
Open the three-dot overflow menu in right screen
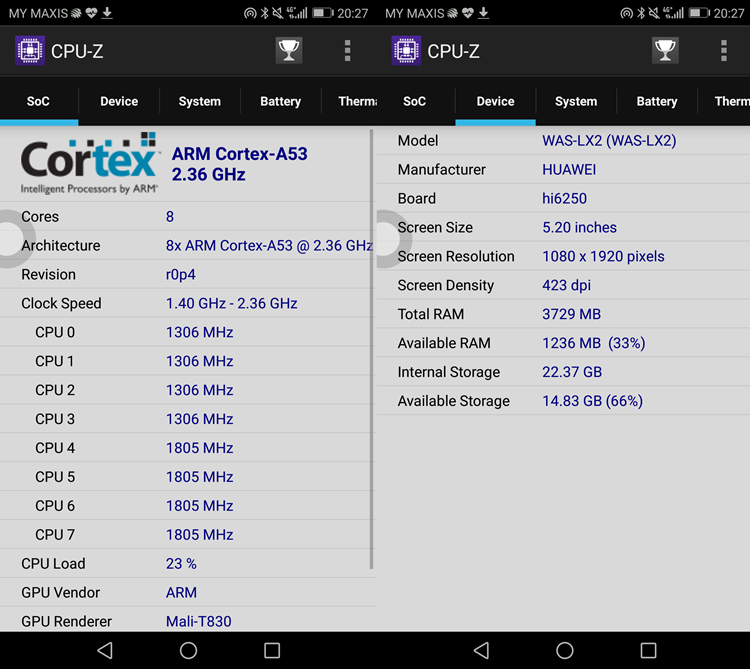coord(724,51)
